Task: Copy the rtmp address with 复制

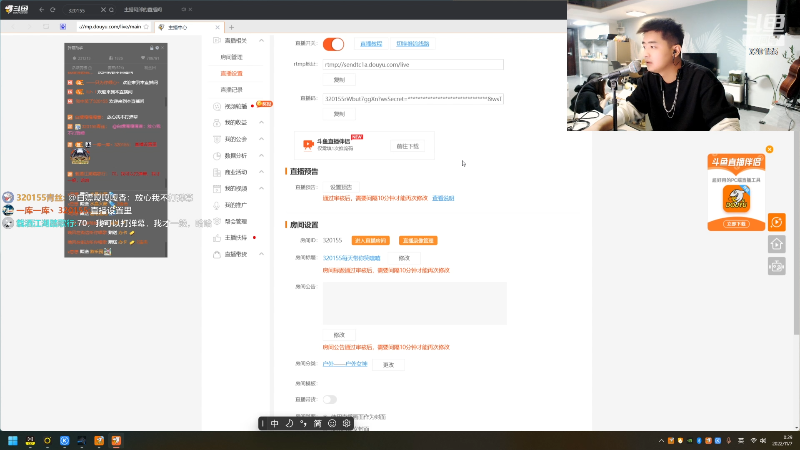Action: point(339,80)
